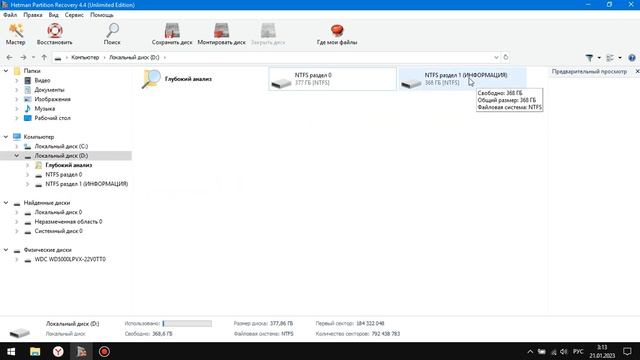This screenshot has height=360, width=640.
Task: Show hidden tray icons chevron
Action: pyautogui.click(x=530, y=351)
